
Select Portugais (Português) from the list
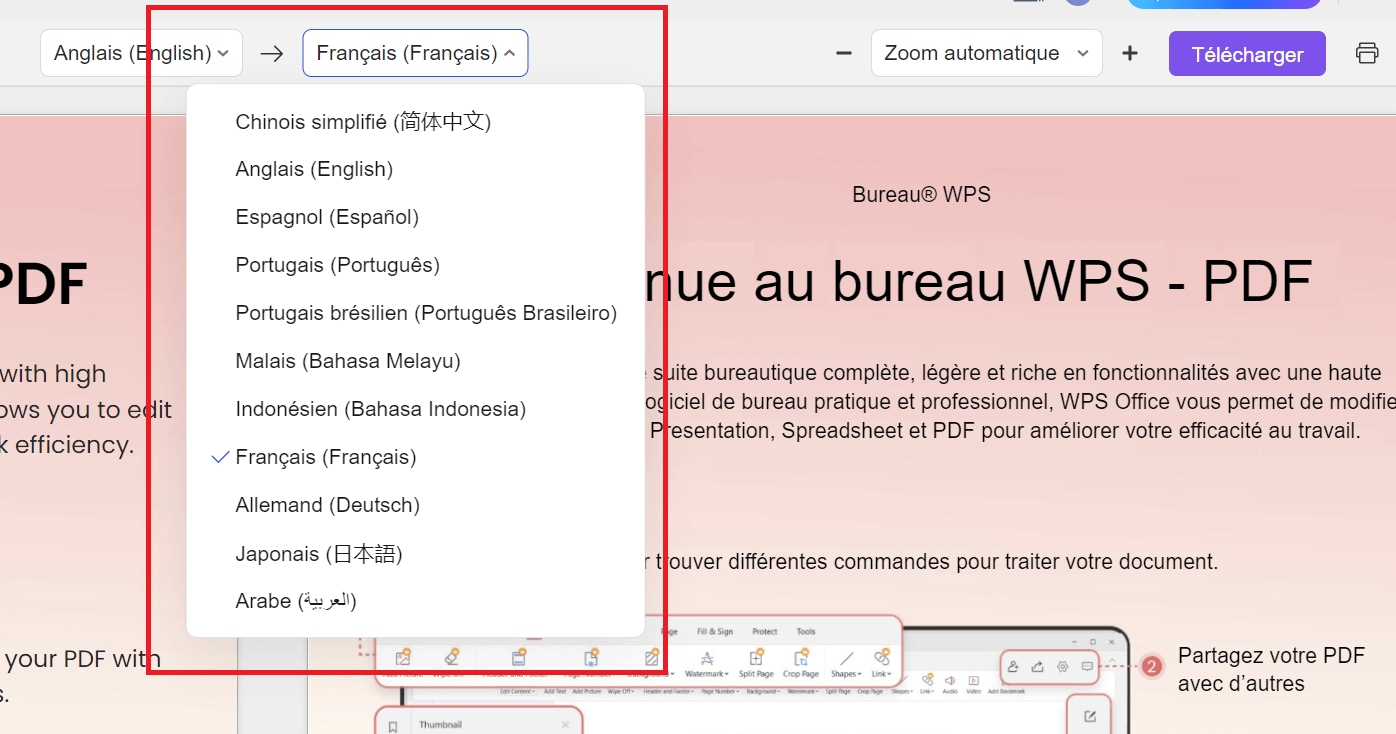[x=415, y=266]
